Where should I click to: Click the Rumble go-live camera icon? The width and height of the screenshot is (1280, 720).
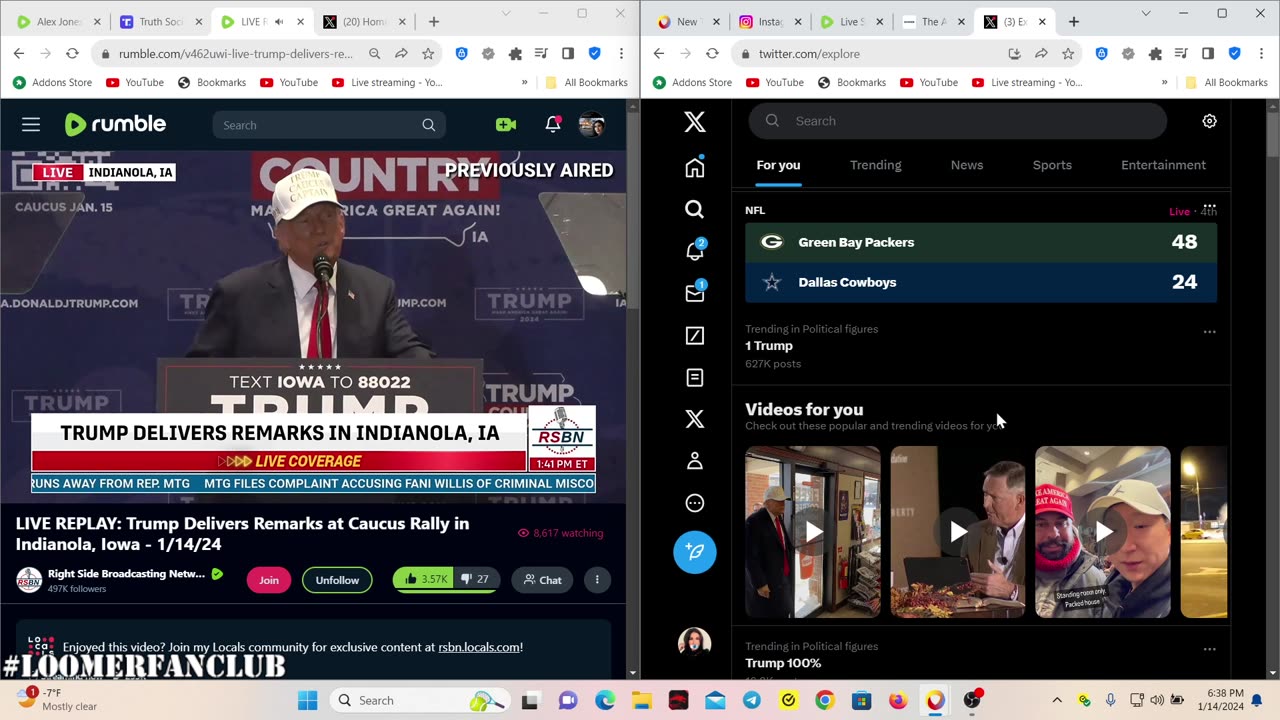(506, 125)
